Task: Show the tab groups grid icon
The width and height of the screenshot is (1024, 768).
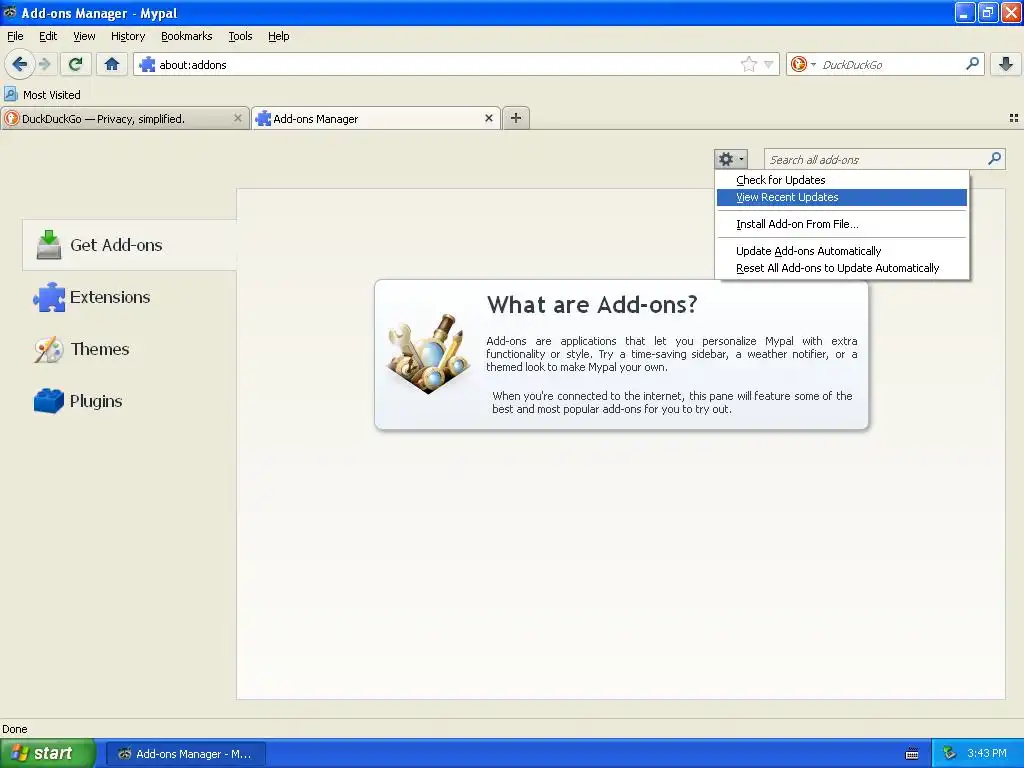Action: (1014, 118)
